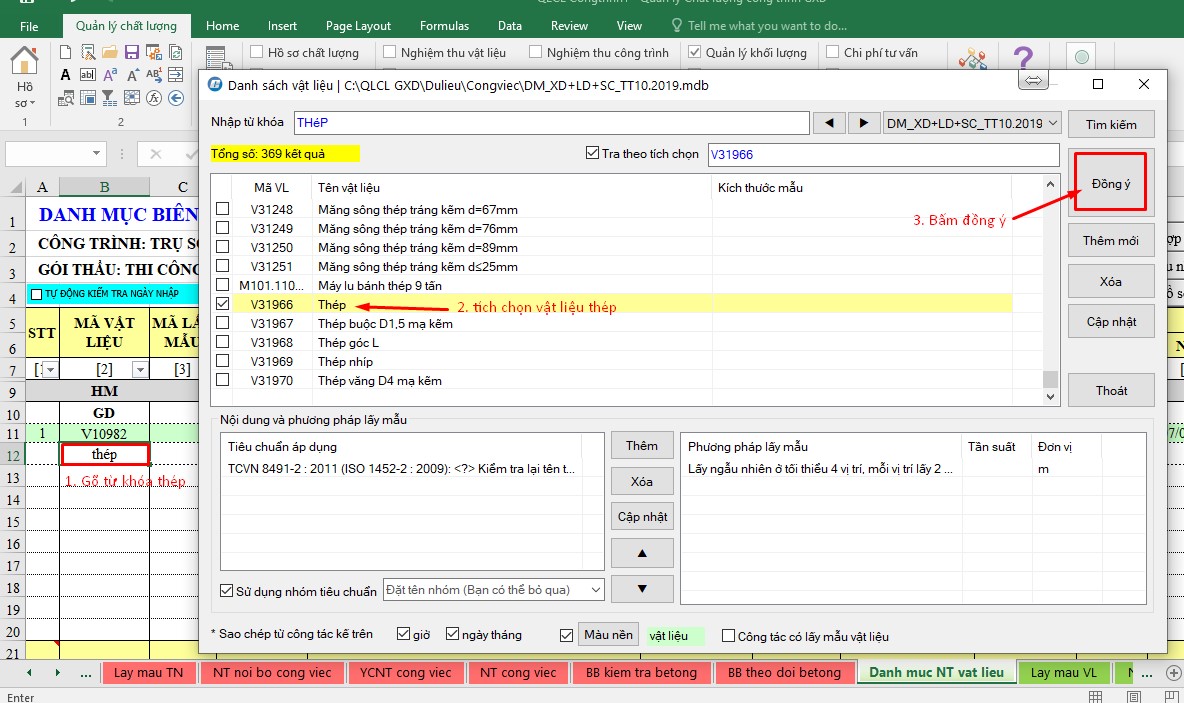The image size is (1184, 703).
Task: Expand the Đặt tên nhóm combo box
Action: point(596,590)
